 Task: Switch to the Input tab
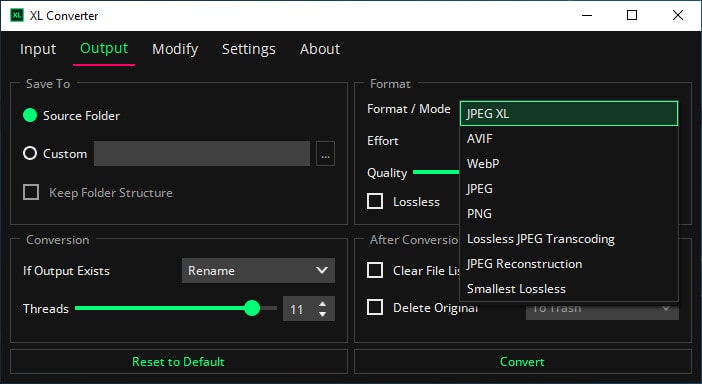click(38, 49)
